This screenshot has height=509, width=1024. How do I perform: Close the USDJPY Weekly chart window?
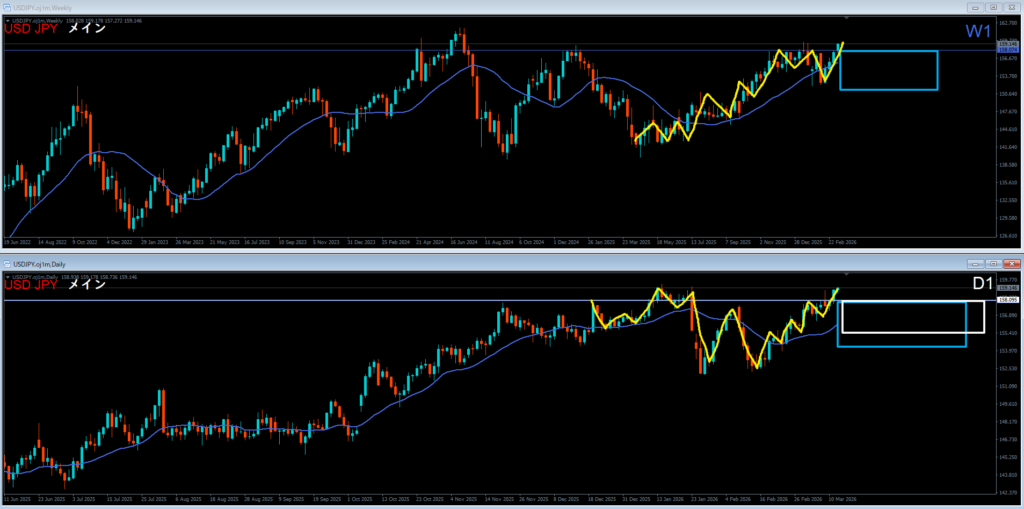(x=1012, y=7)
